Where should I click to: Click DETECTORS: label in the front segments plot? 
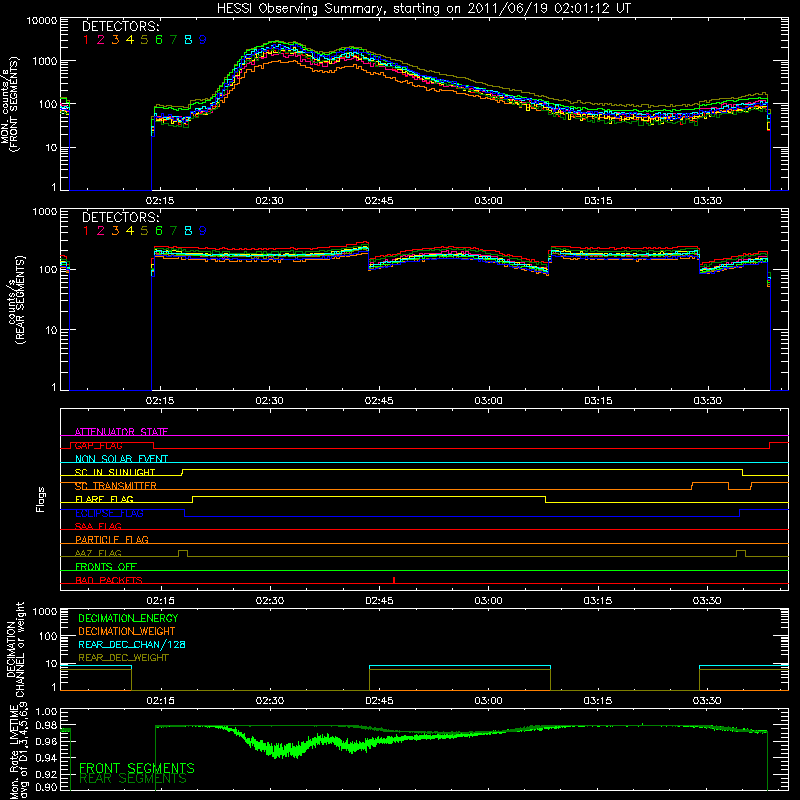[x=121, y=26]
